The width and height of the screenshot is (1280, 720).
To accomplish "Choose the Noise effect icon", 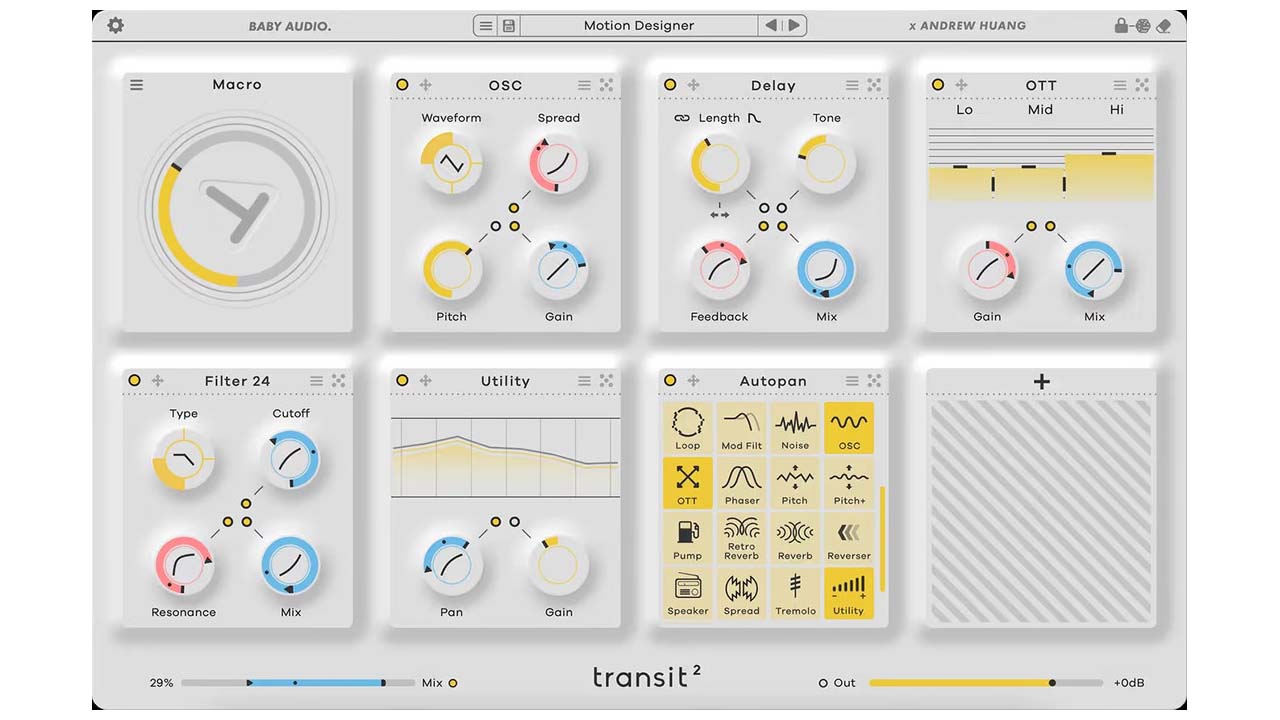I will 795,428.
